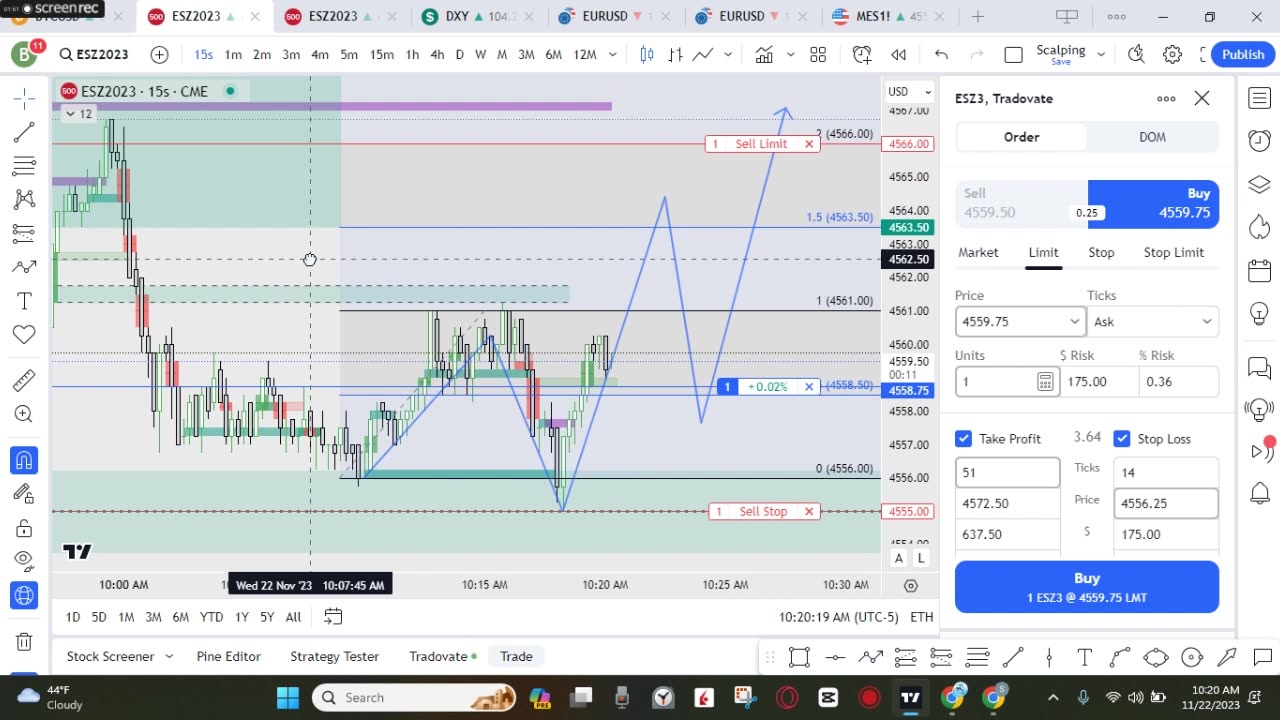Open the ideas lightbulb icon
This screenshot has height=720, width=1280.
pyautogui.click(x=1259, y=313)
